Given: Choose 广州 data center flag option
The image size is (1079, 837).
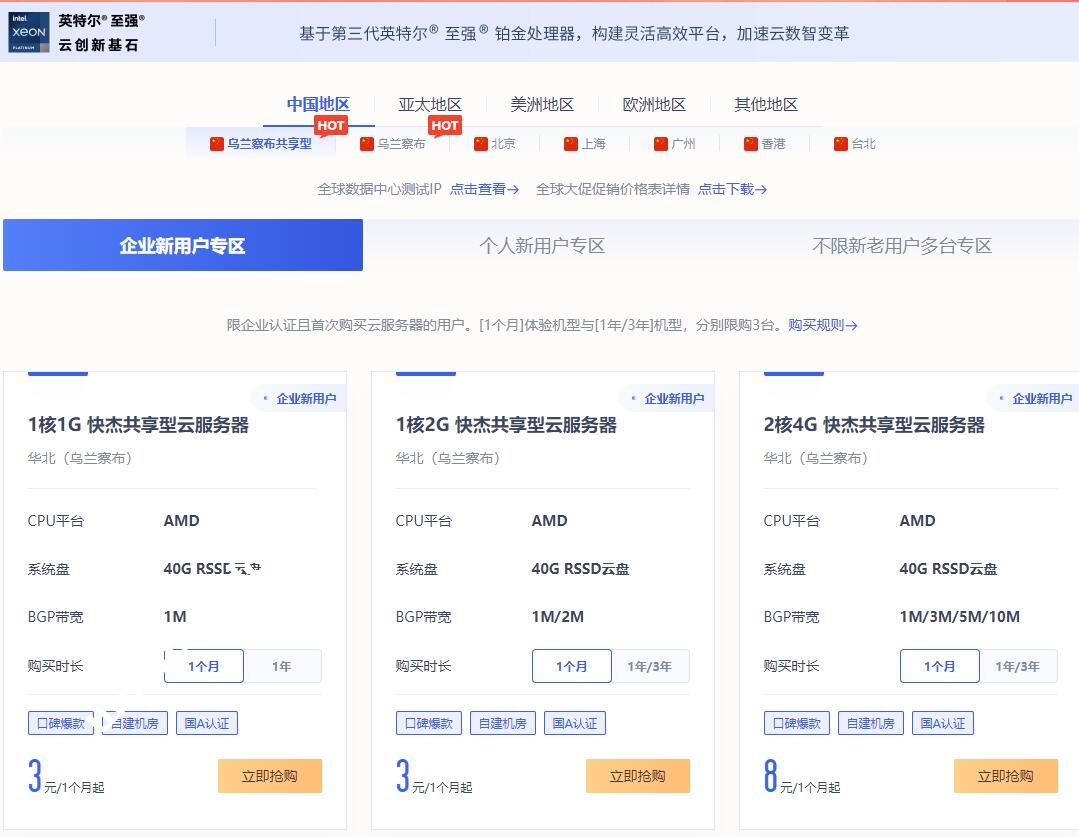Looking at the screenshot, I should point(675,144).
